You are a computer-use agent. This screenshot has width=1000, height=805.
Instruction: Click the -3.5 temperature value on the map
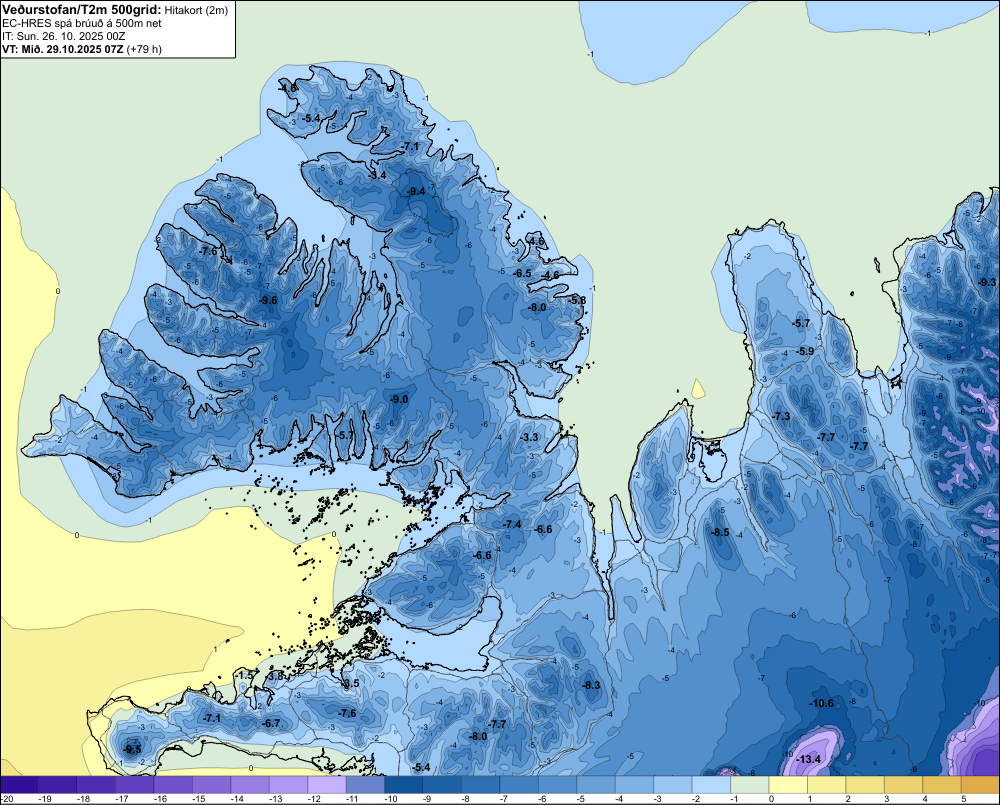click(x=351, y=683)
